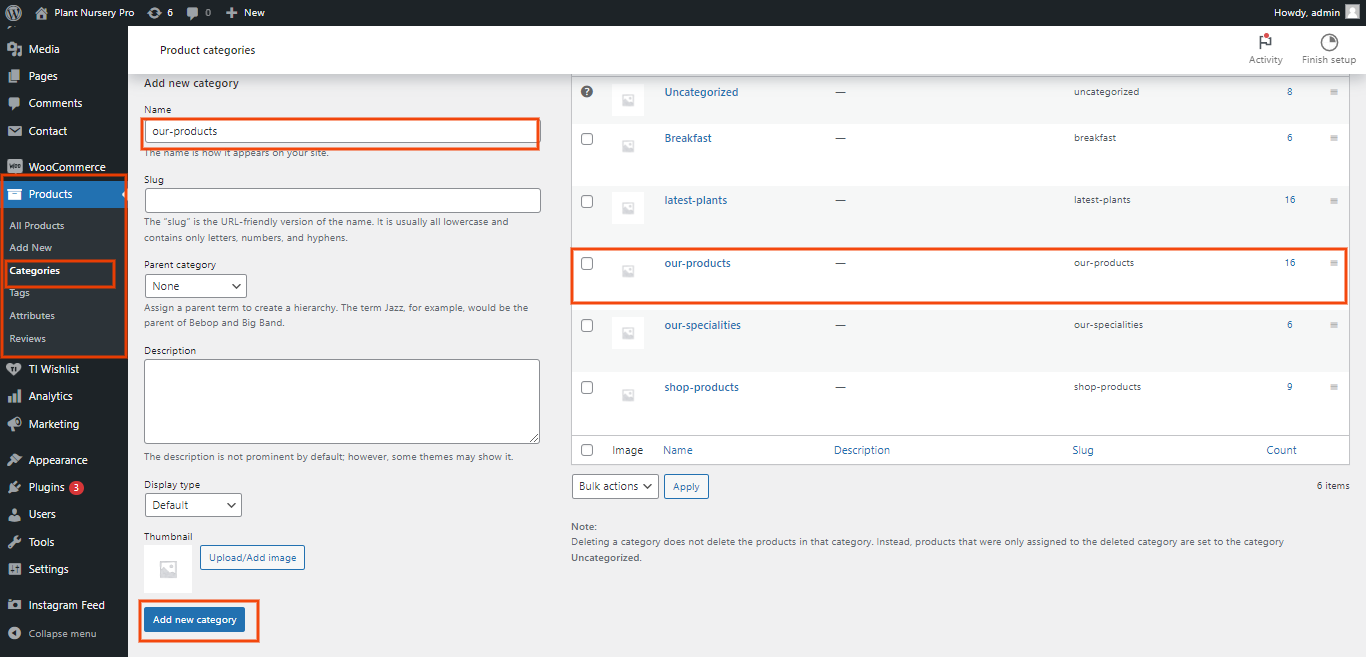Open the Bulk actions dropdown
This screenshot has height=657, width=1366.
coord(615,486)
